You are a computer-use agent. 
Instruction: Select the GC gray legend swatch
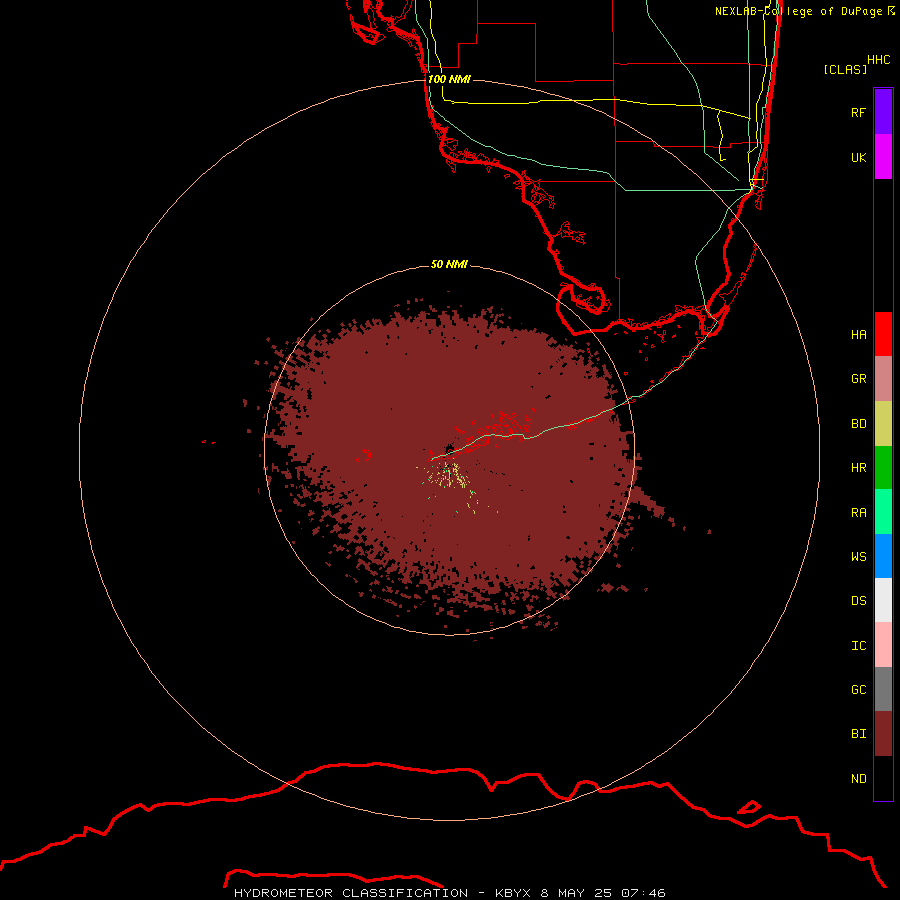[883, 689]
